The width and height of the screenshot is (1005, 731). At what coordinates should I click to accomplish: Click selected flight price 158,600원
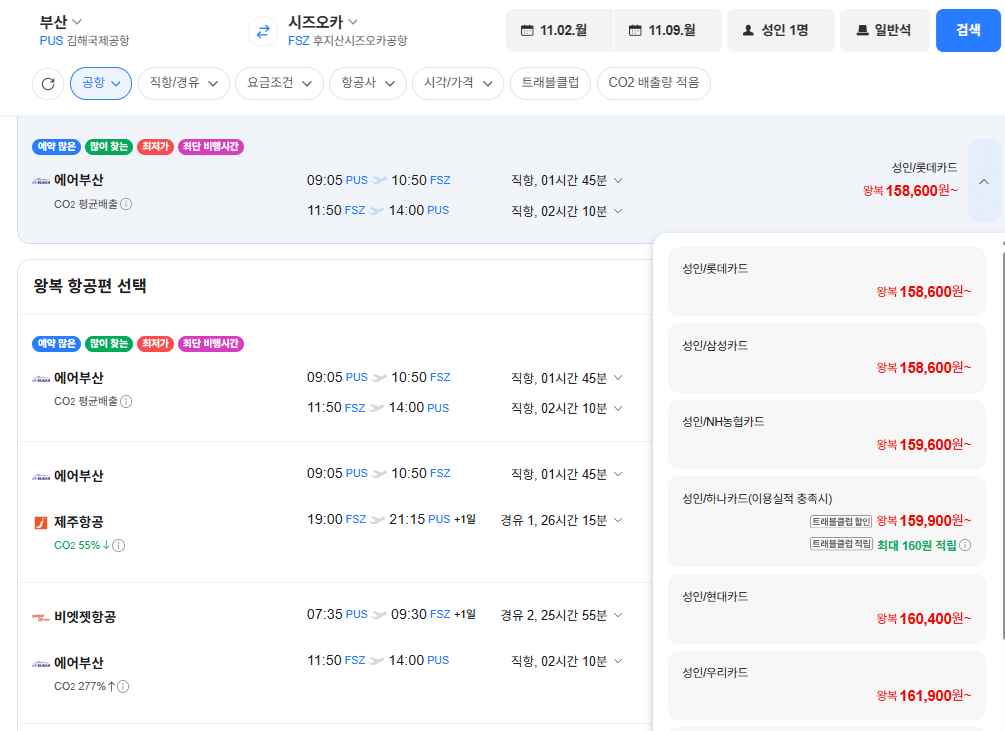910,190
